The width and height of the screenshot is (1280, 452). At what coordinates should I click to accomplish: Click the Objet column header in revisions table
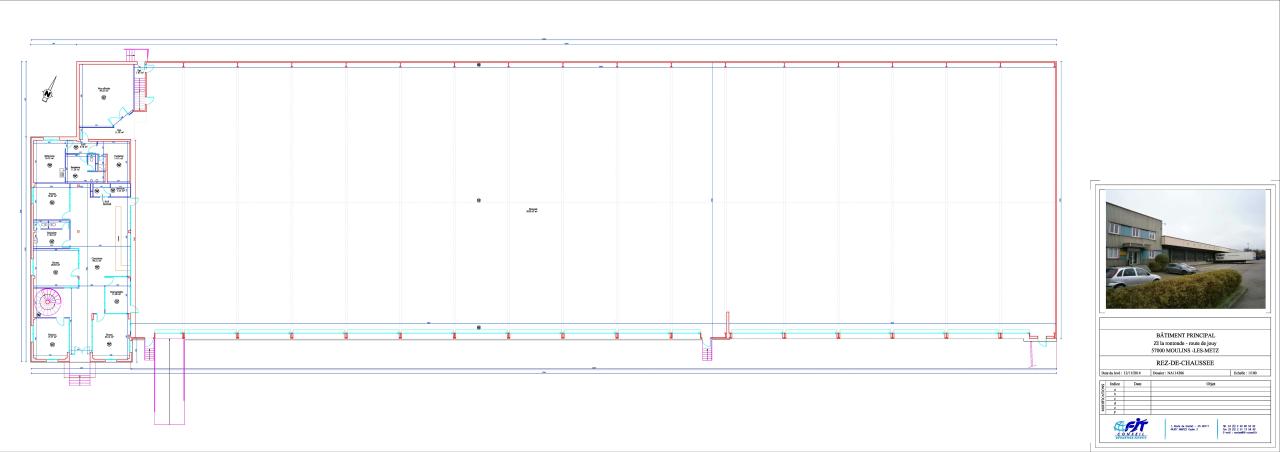click(1209, 384)
